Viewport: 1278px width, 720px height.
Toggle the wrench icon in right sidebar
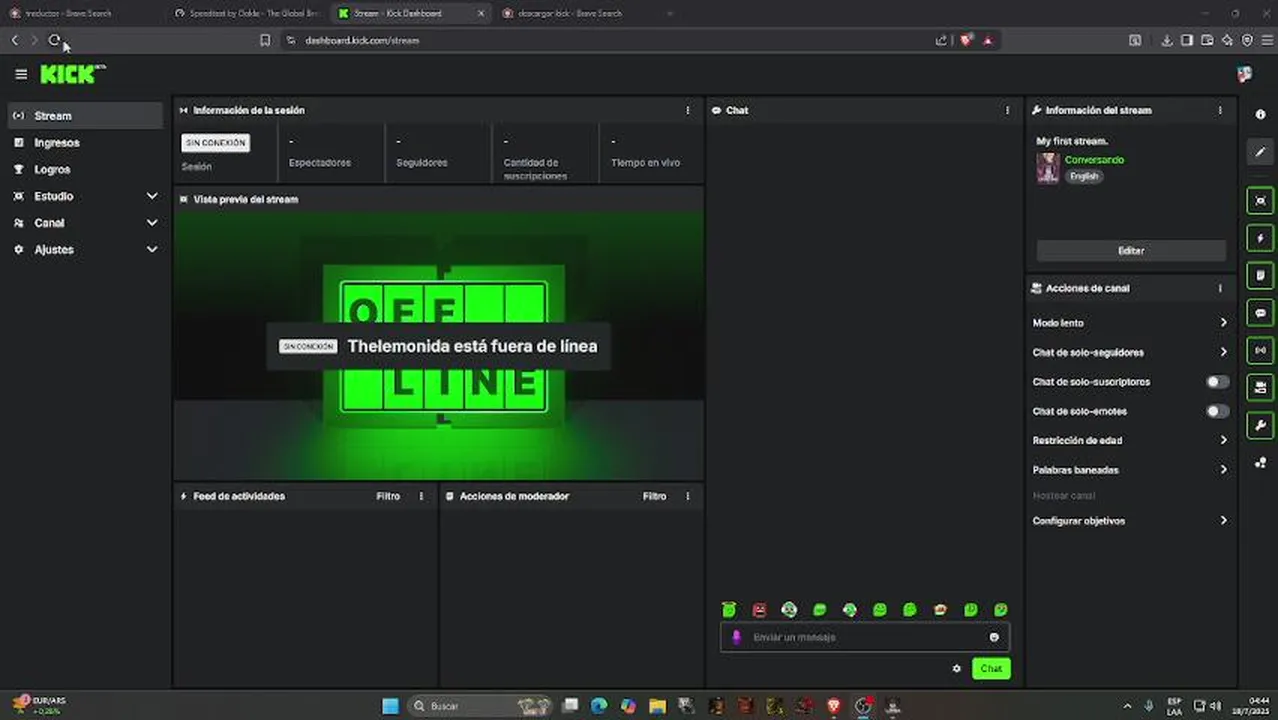coord(1260,426)
